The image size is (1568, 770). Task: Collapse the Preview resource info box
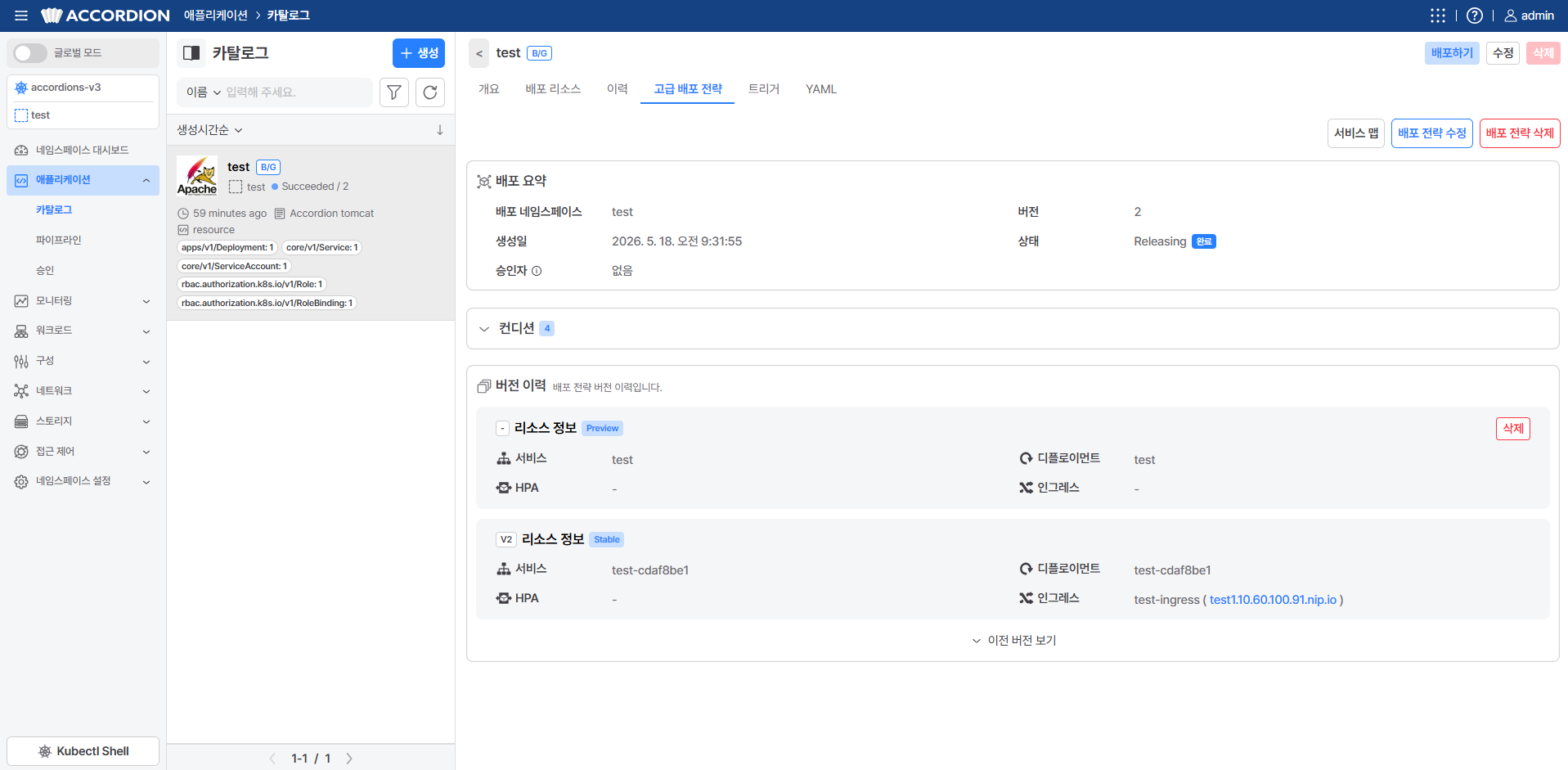[503, 429]
